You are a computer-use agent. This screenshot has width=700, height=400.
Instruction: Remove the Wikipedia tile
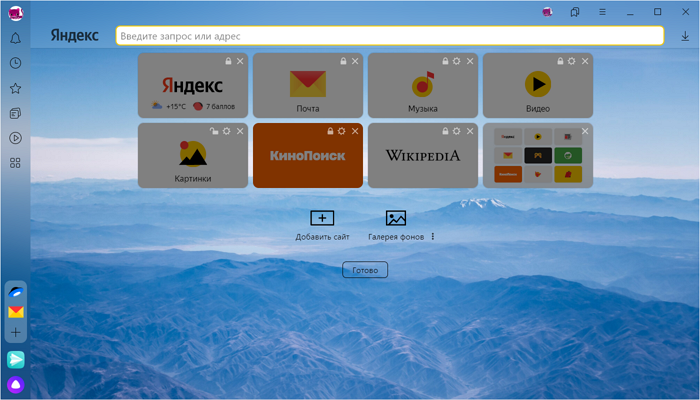(470, 131)
